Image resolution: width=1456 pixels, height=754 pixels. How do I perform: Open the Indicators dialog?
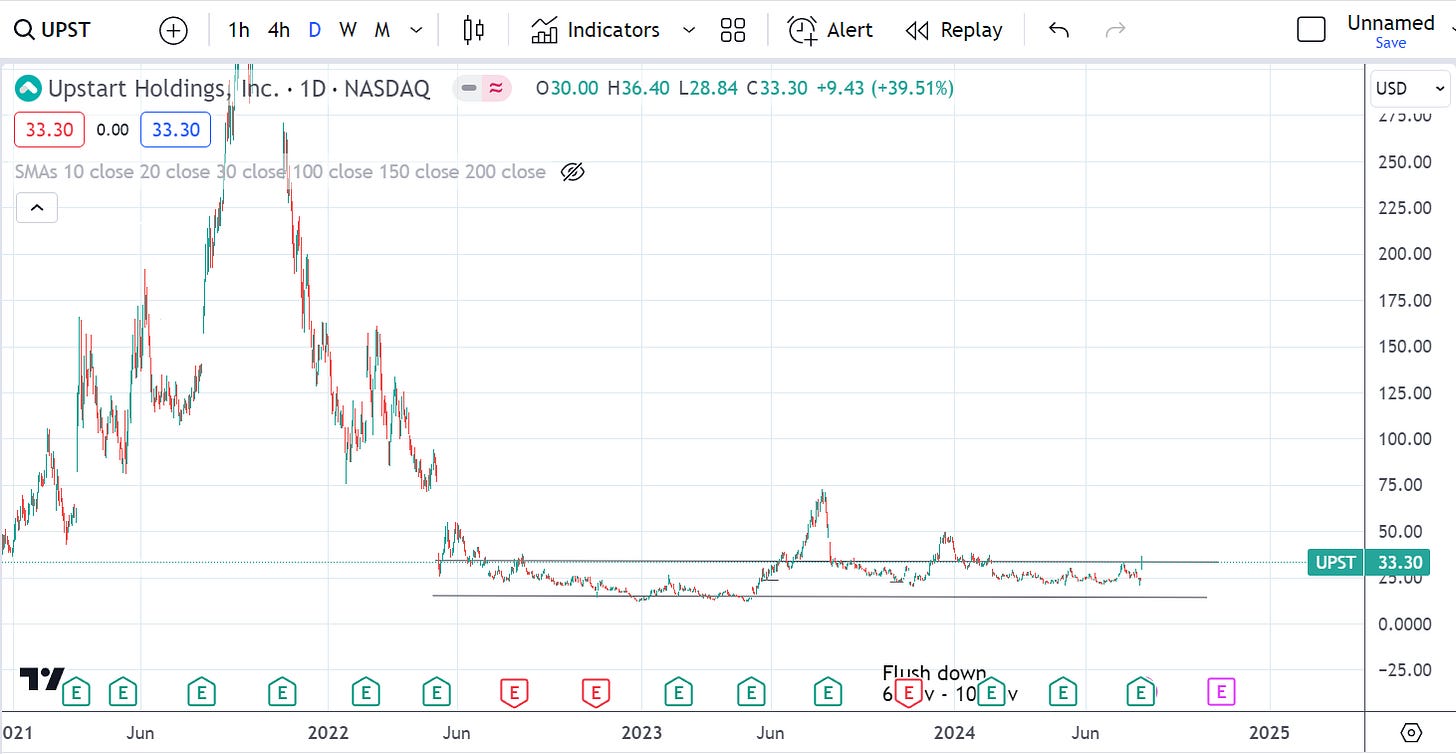pos(595,30)
